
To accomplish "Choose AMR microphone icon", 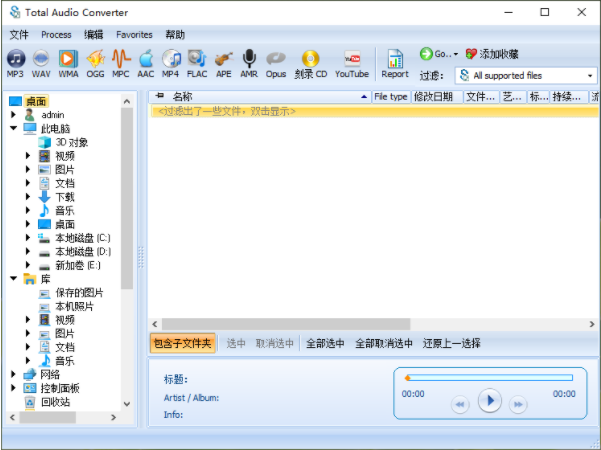I will (249, 64).
